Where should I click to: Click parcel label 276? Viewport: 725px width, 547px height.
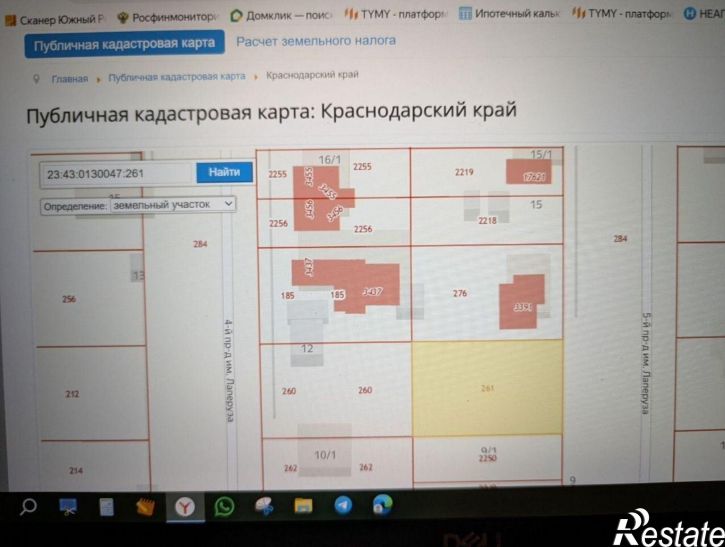point(460,293)
